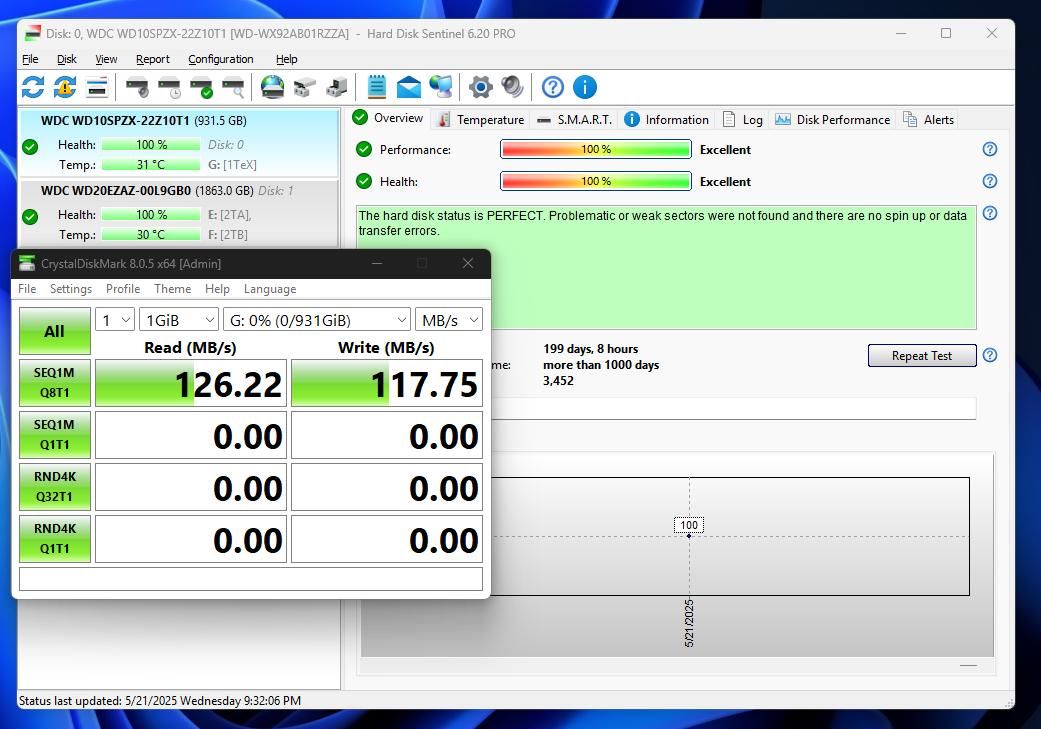Viewport: 1041px width, 729px height.
Task: Click the refresh icon with warning triangle
Action: pyautogui.click(x=64, y=87)
